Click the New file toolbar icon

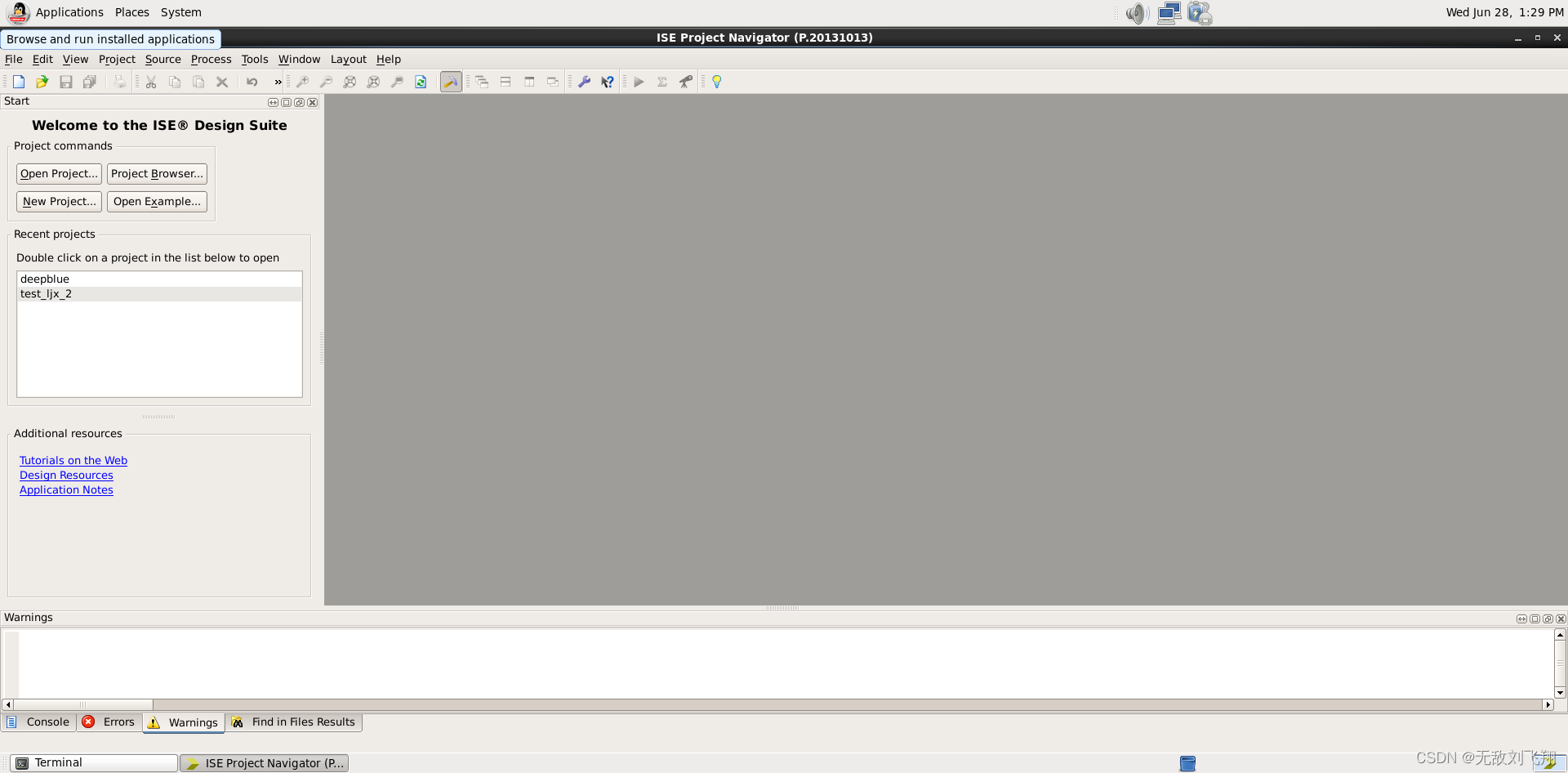(19, 82)
